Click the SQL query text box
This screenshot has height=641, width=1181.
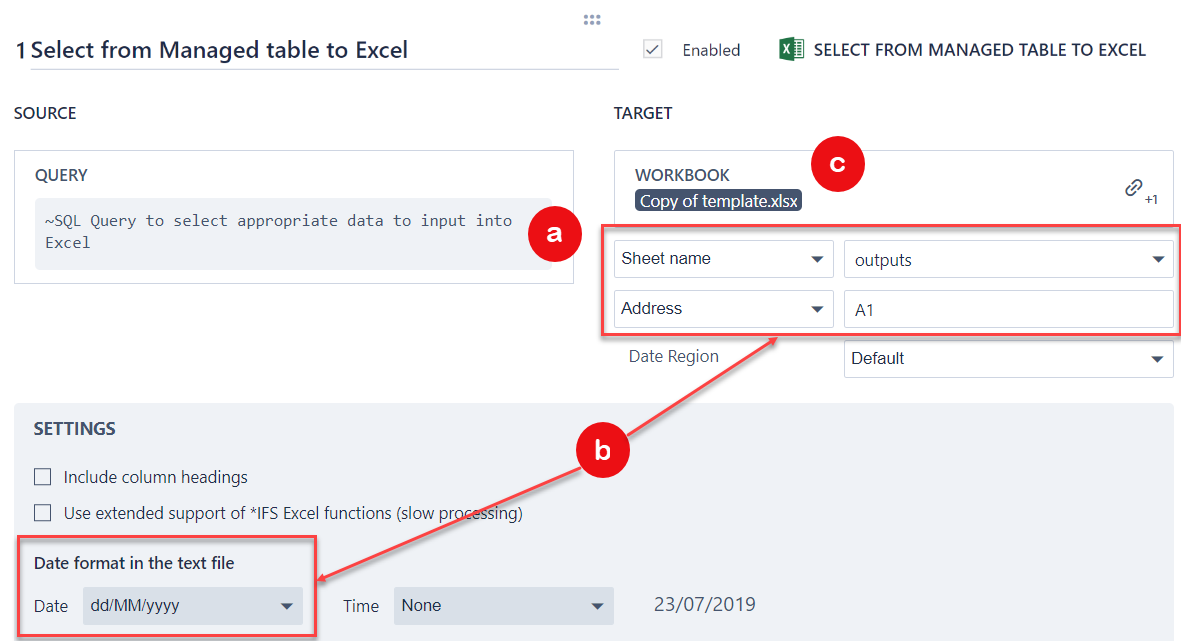click(290, 232)
